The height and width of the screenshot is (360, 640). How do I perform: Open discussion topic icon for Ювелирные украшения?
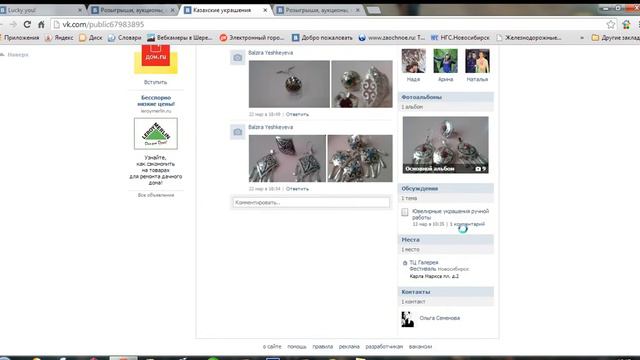(404, 212)
